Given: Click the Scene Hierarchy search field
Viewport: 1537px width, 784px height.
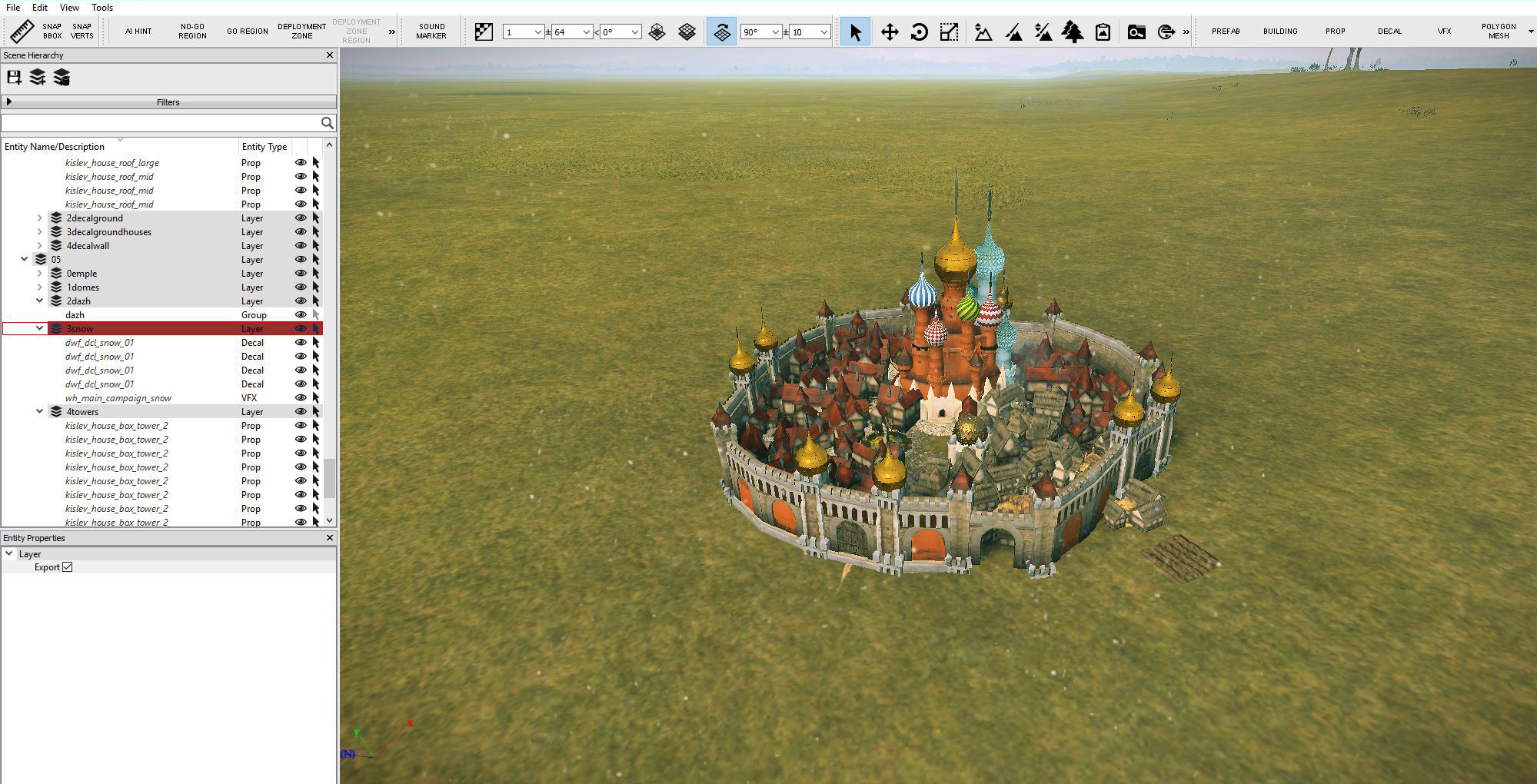Looking at the screenshot, I should point(160,123).
